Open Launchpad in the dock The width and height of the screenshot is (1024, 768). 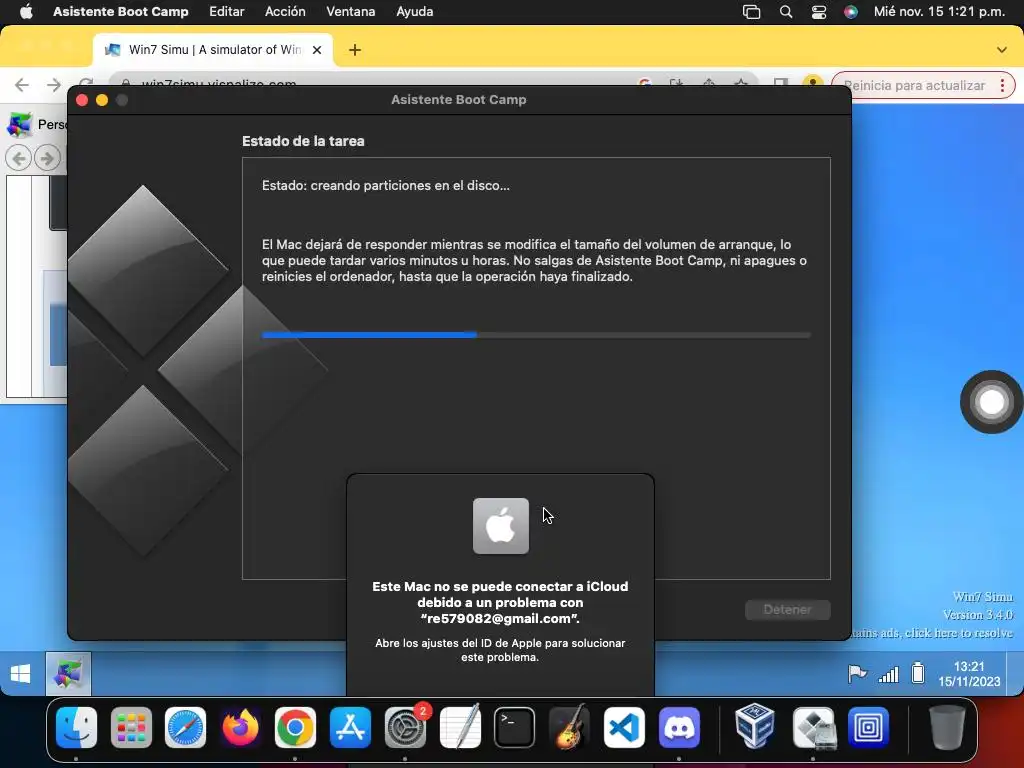[131, 727]
